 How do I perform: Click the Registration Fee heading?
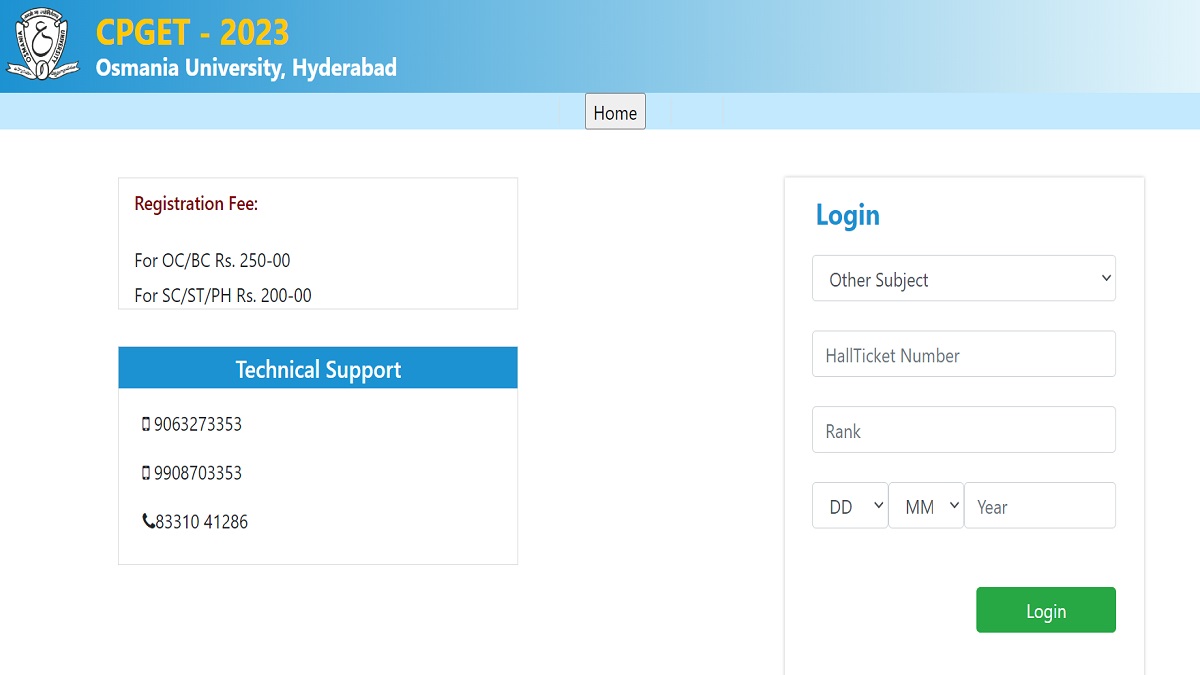[x=196, y=204]
